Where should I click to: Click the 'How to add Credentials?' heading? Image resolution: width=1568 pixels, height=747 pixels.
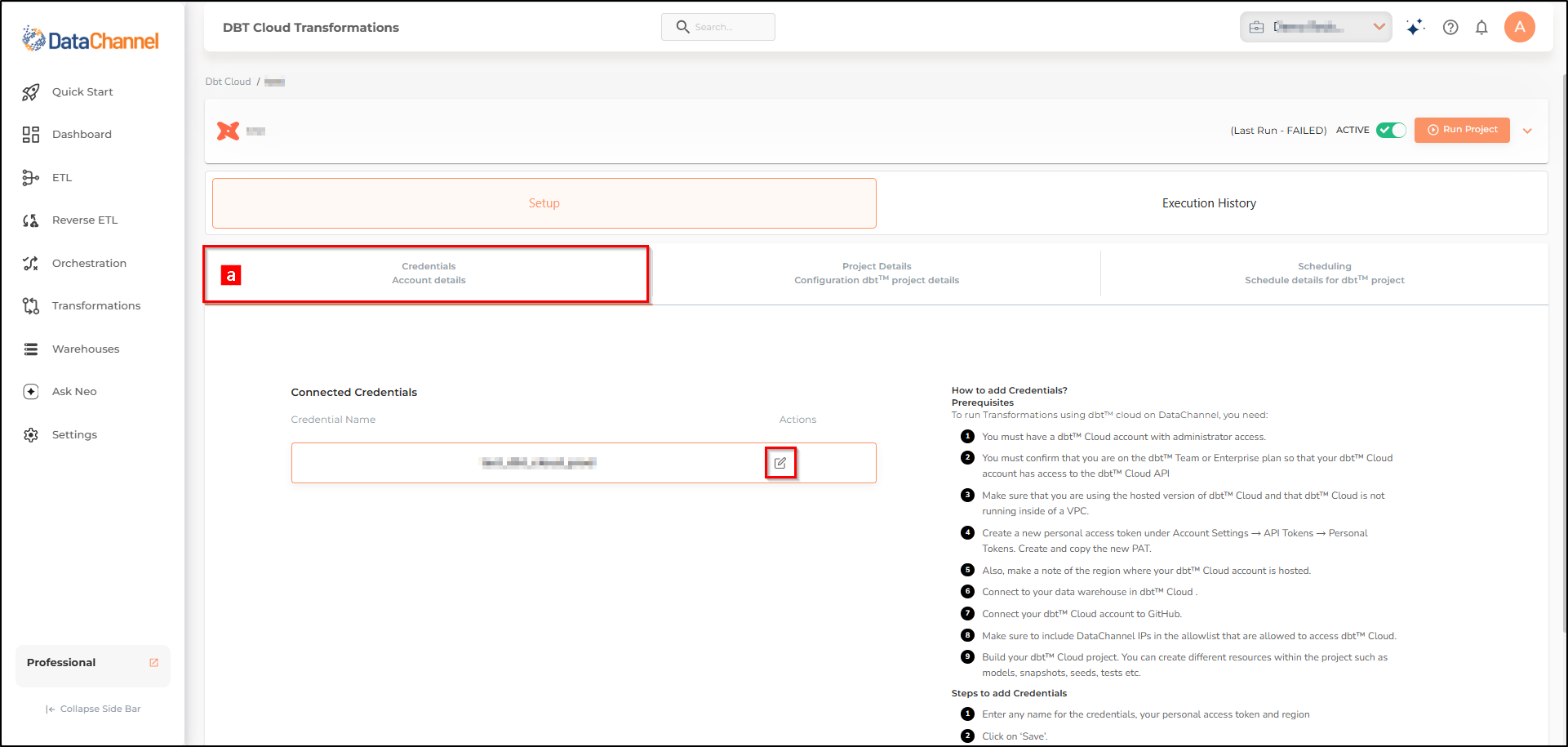click(1009, 390)
